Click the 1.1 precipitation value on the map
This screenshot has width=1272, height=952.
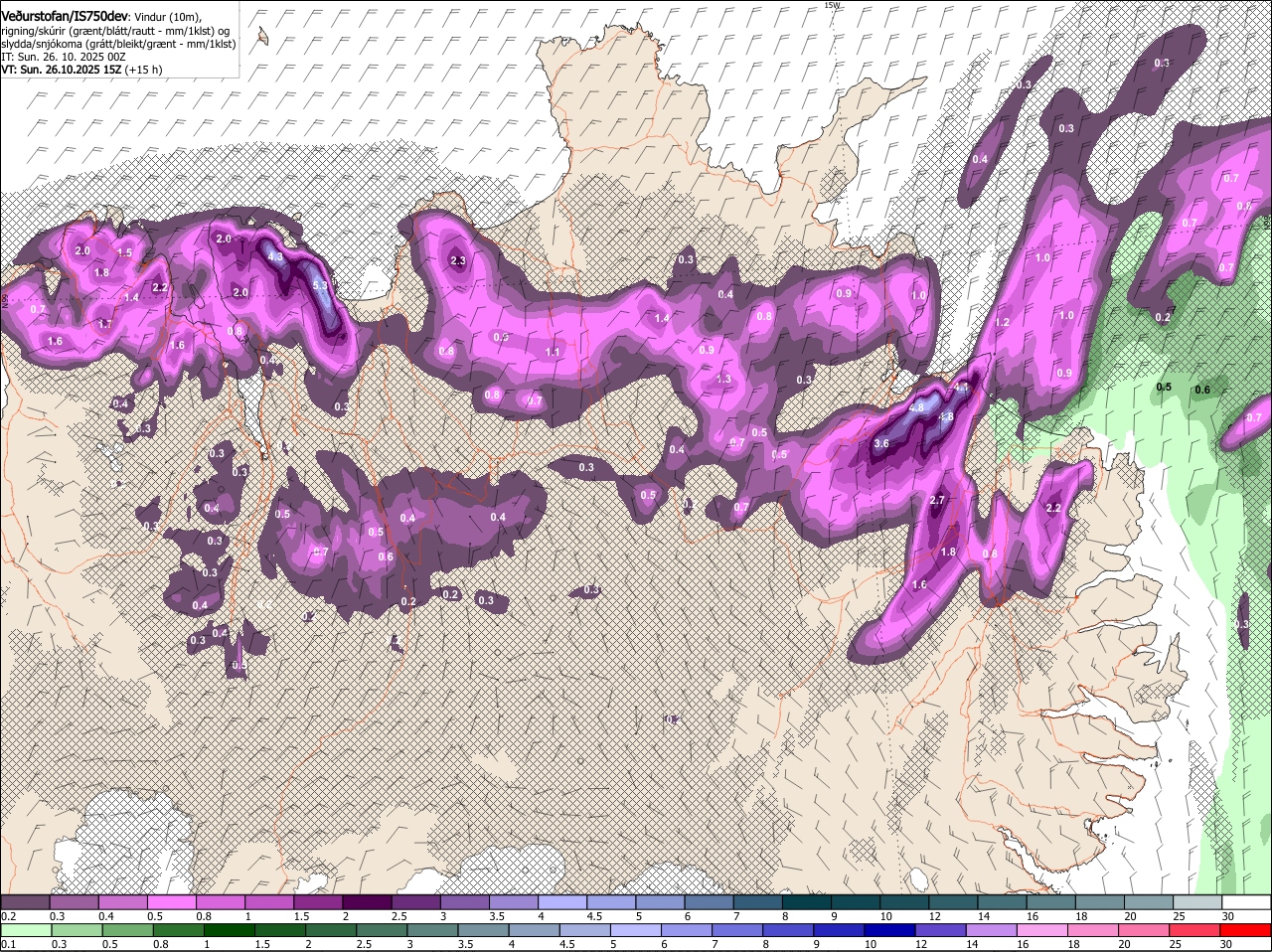coord(554,352)
